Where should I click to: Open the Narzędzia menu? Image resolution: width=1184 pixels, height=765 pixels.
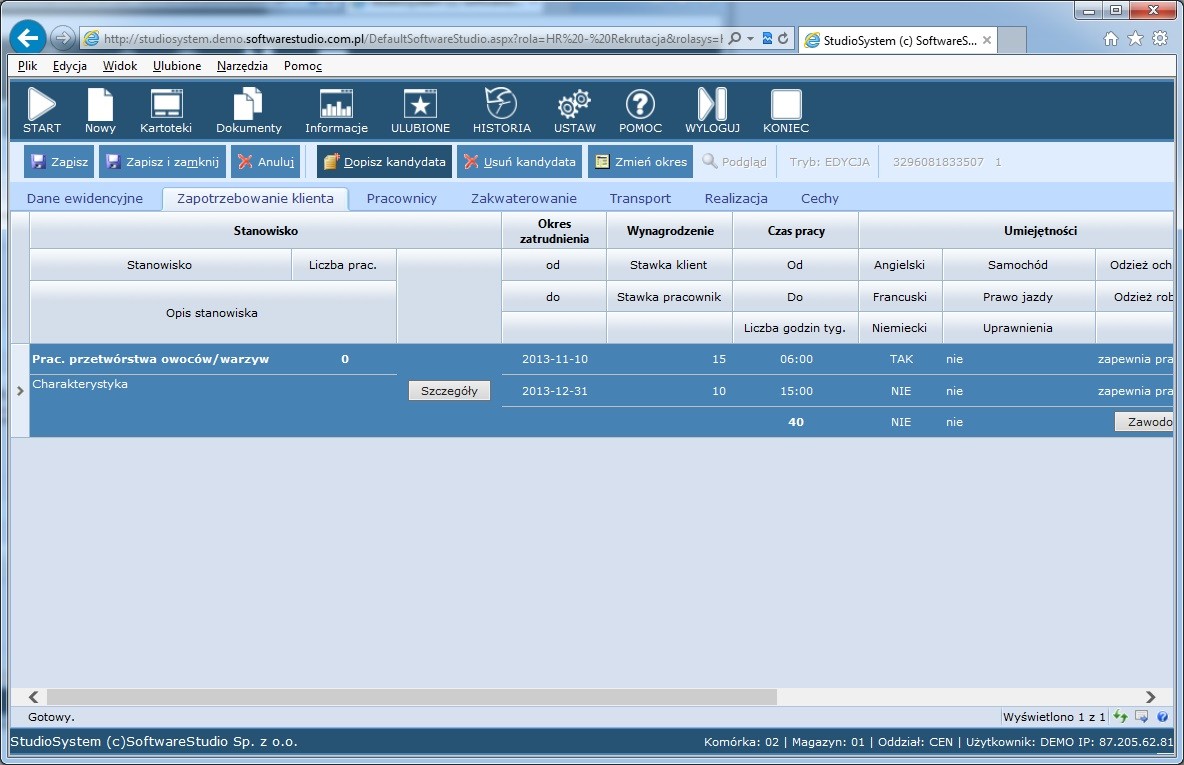pos(242,66)
